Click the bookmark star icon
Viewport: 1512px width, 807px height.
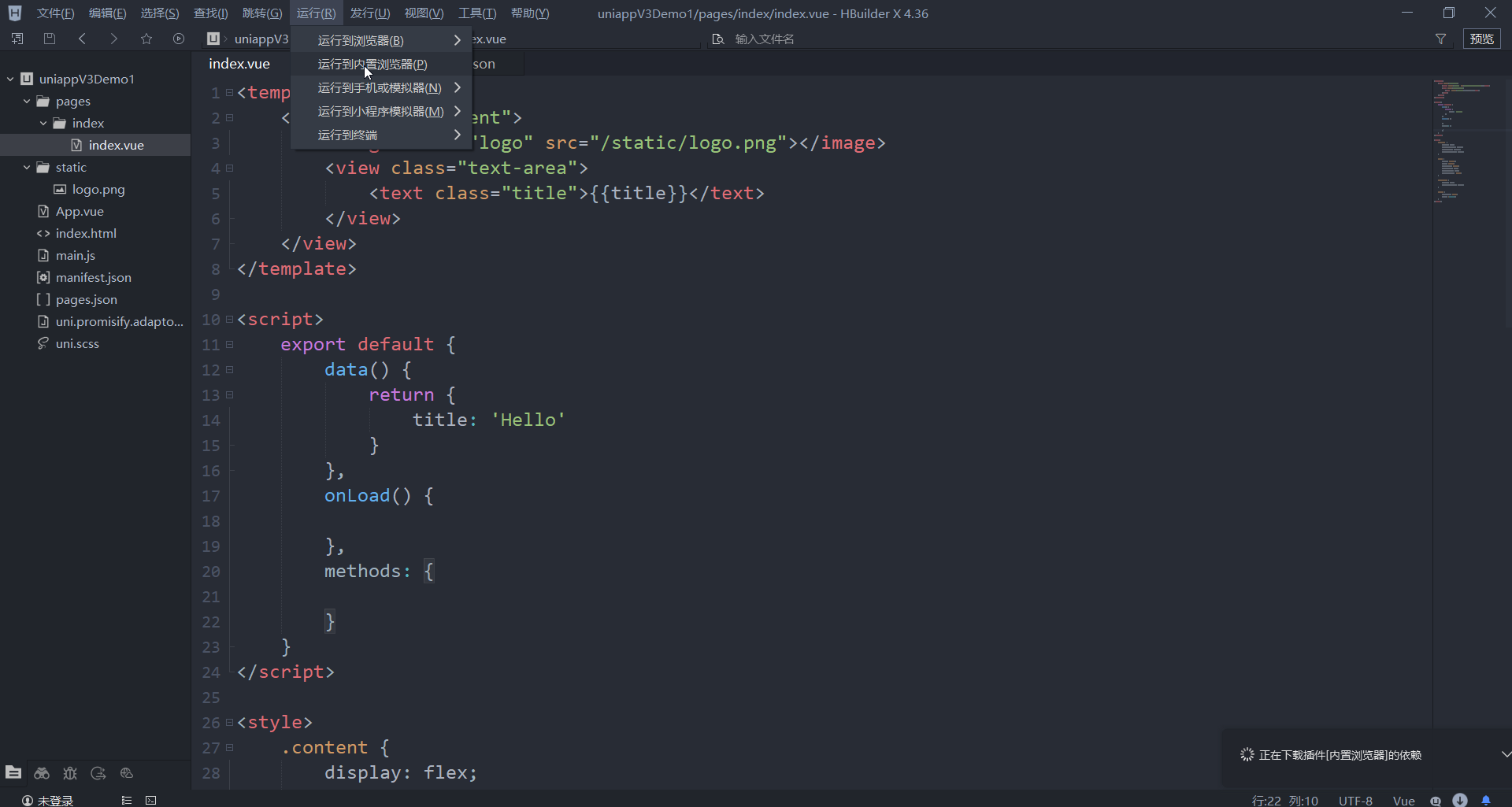click(x=146, y=39)
